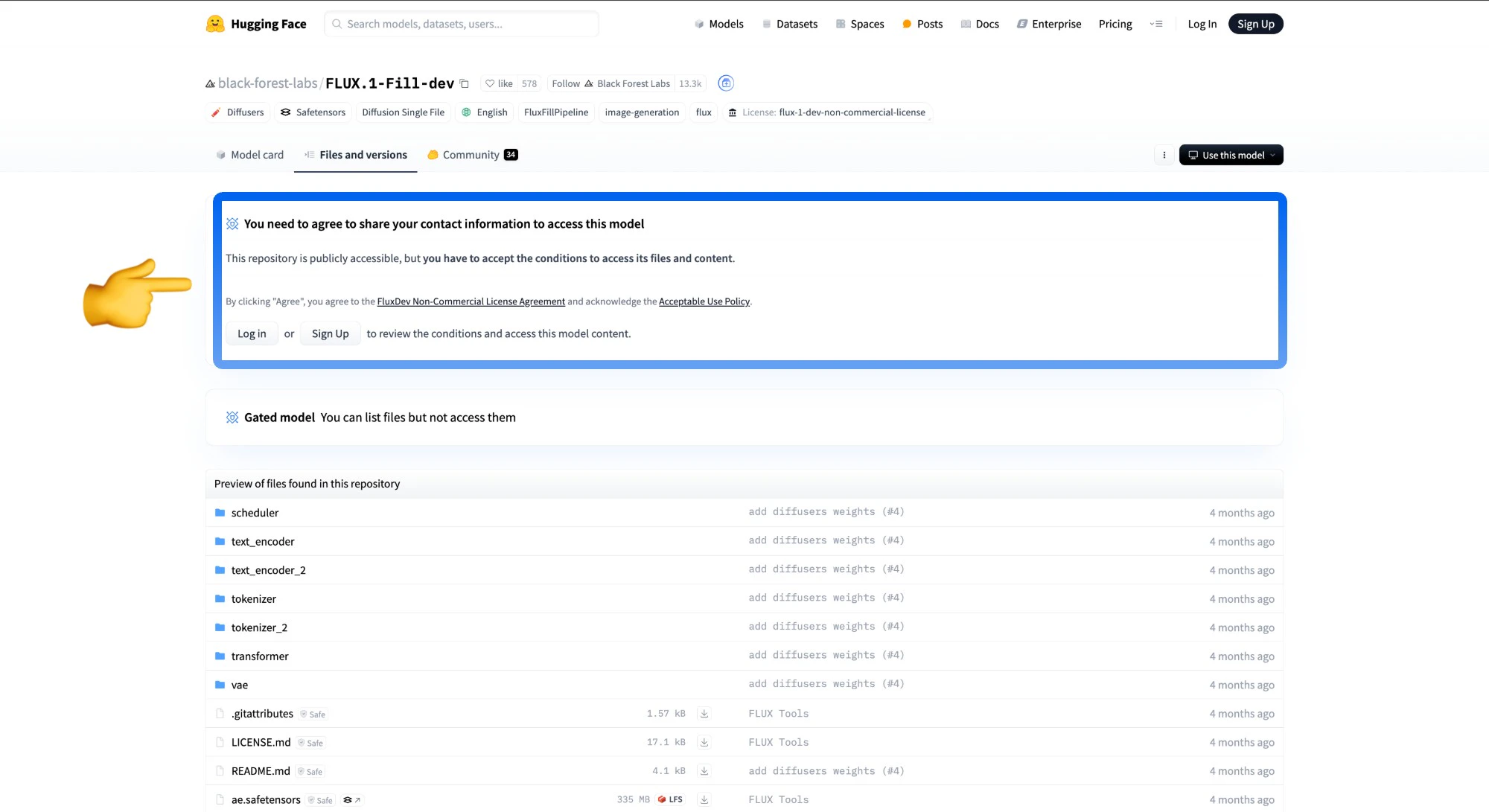The image size is (1489, 812).
Task: Download the .gitattributes file via its download icon
Action: [x=704, y=713]
